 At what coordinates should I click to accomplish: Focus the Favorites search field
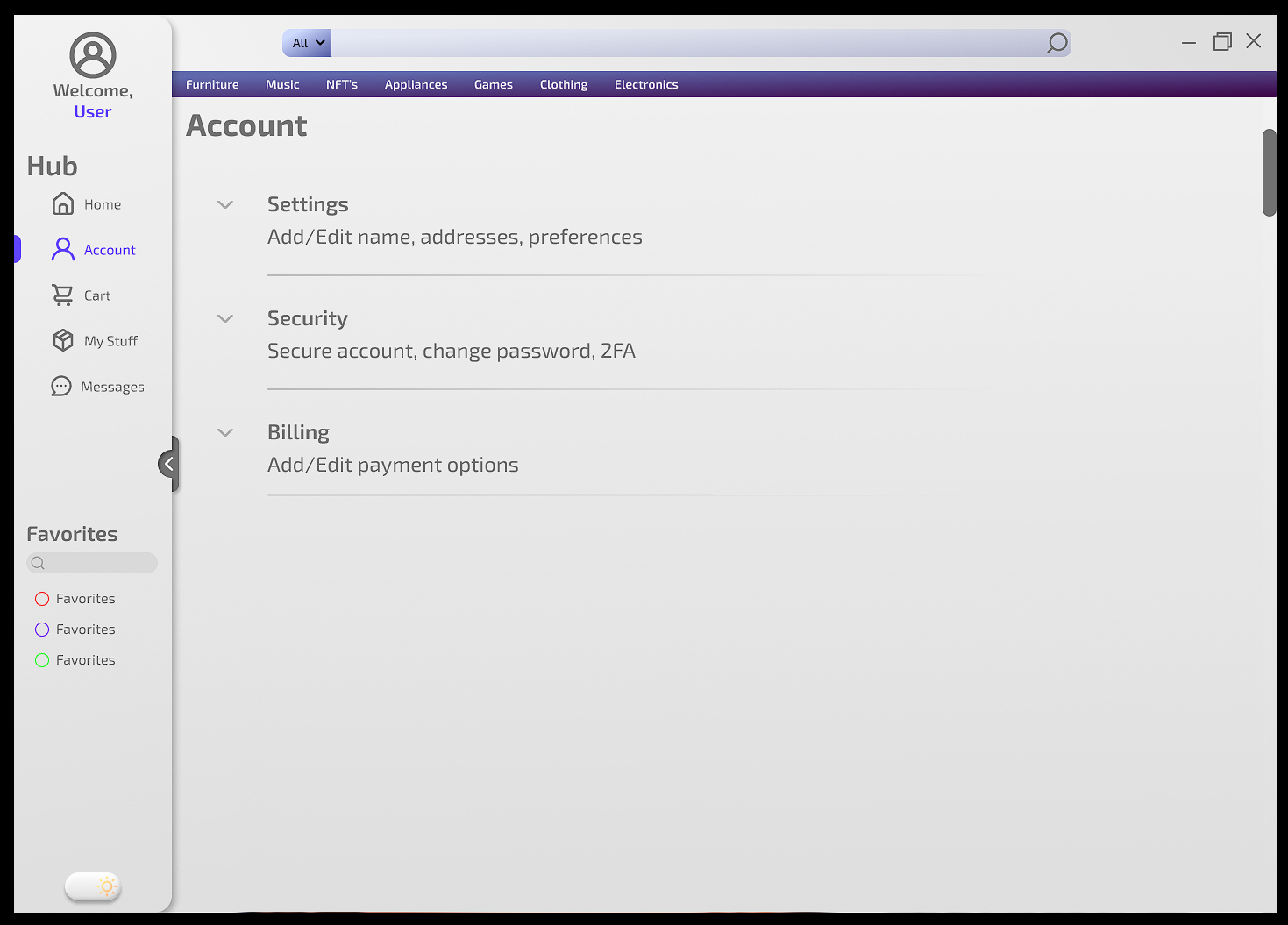pyautogui.click(x=92, y=563)
